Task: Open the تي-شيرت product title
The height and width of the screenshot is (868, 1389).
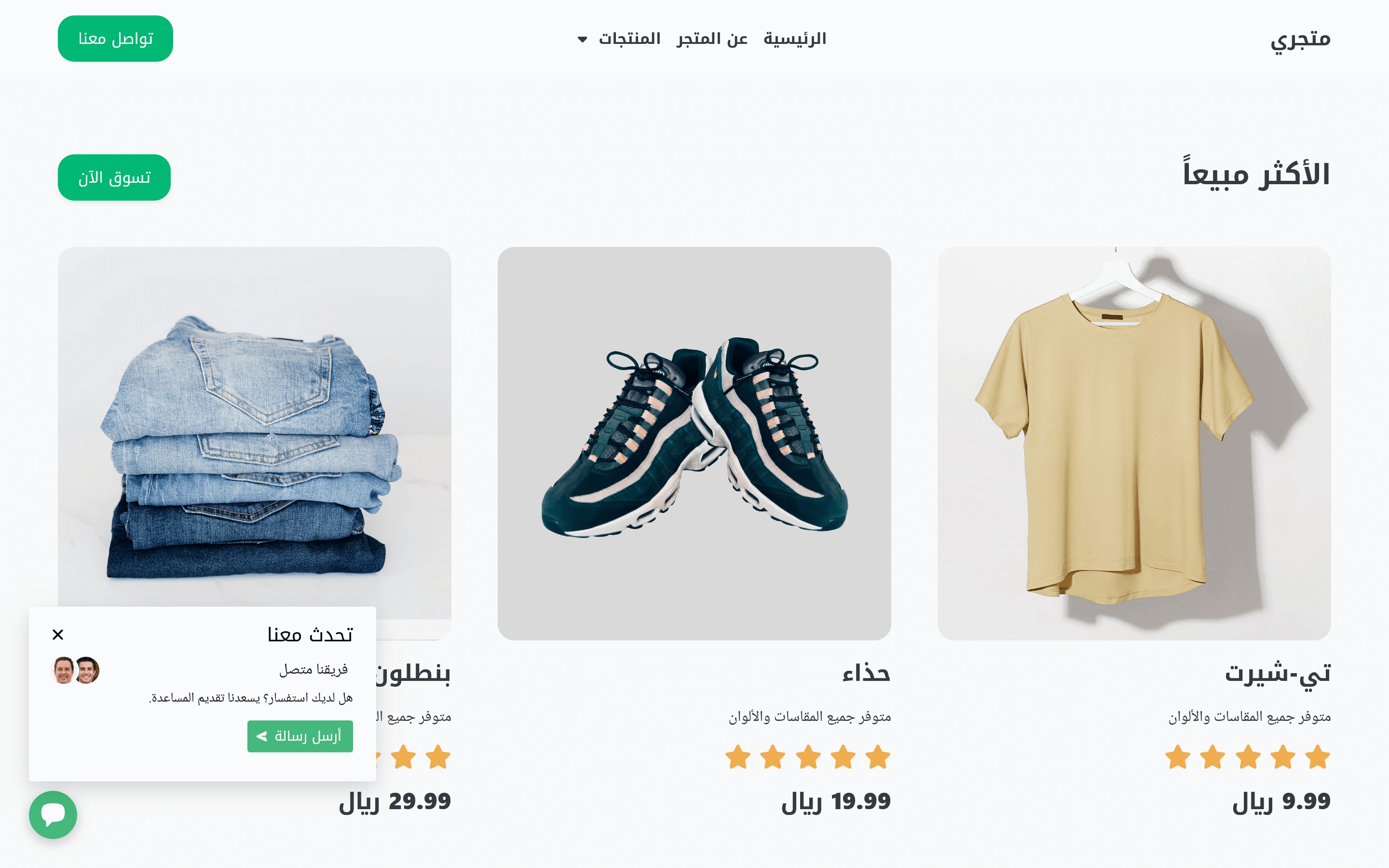Action: 1278,673
